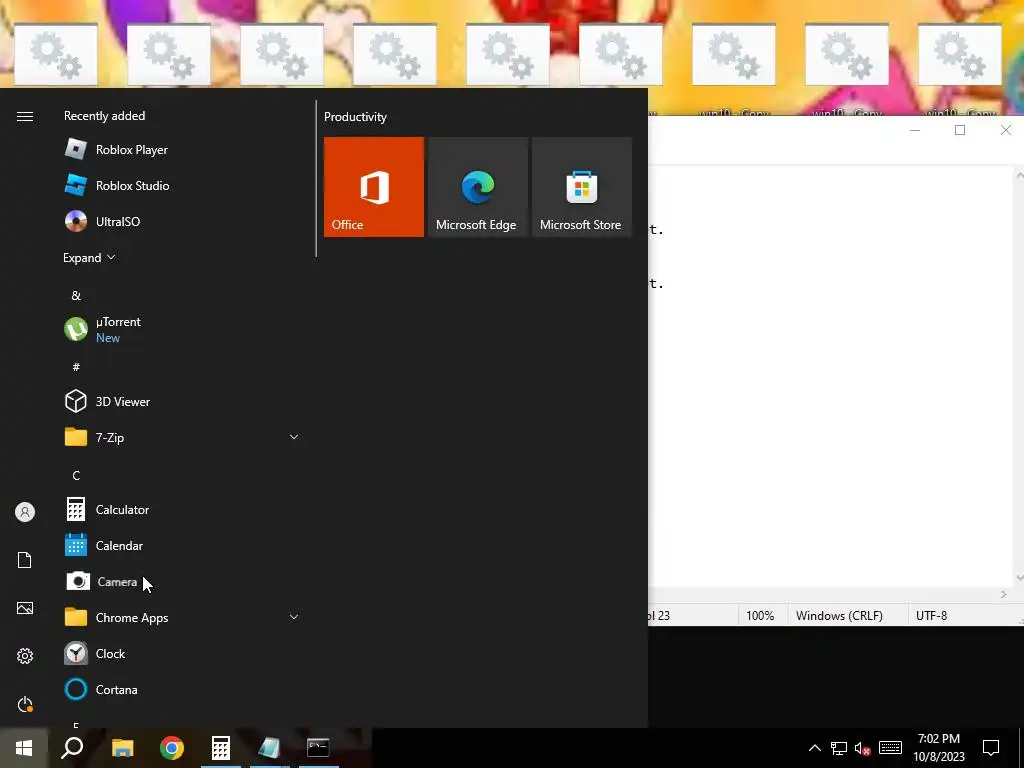
Task: Open the Action Center notifications icon
Action: (x=991, y=748)
